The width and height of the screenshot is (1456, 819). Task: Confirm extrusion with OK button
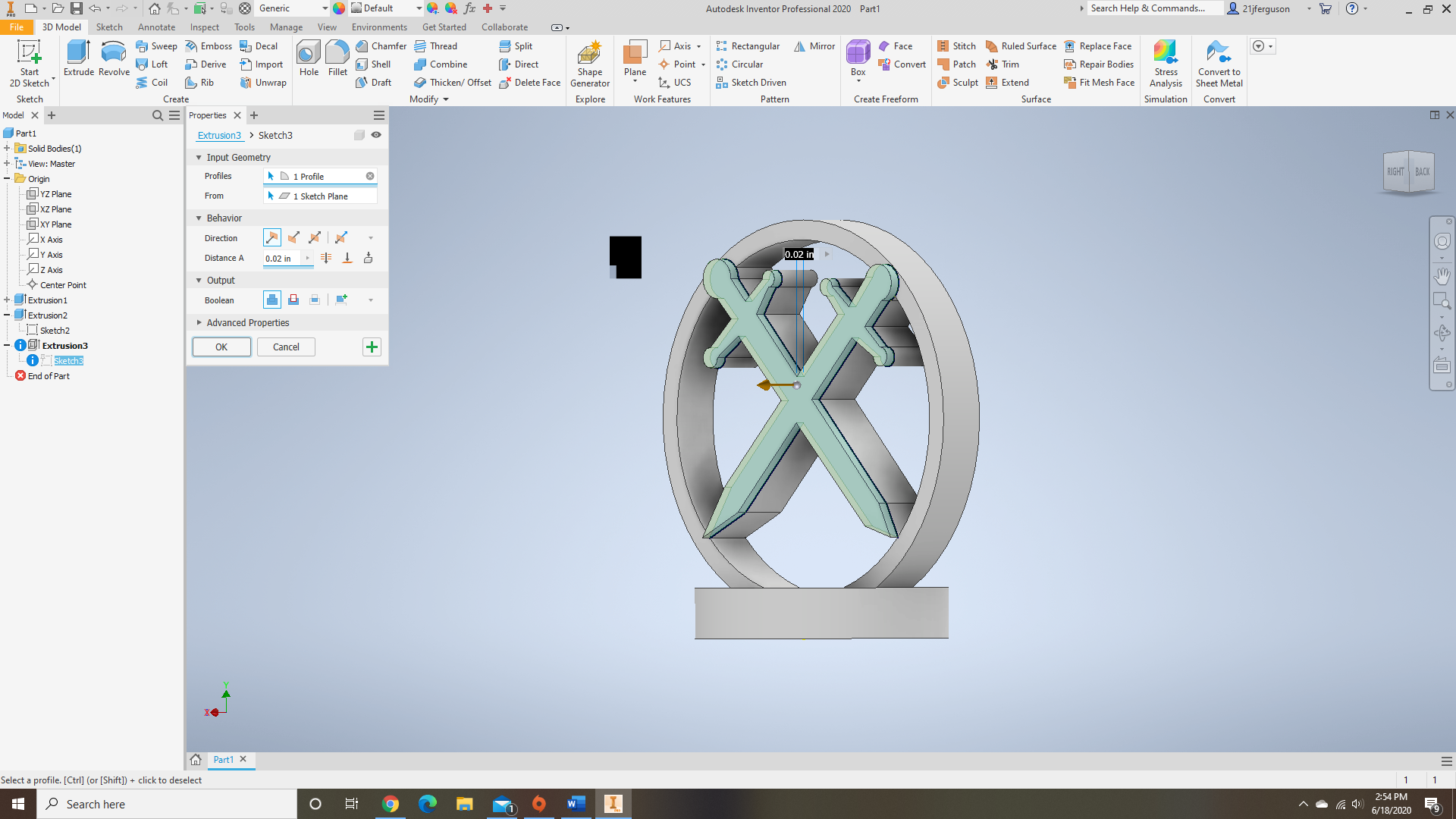(x=221, y=347)
